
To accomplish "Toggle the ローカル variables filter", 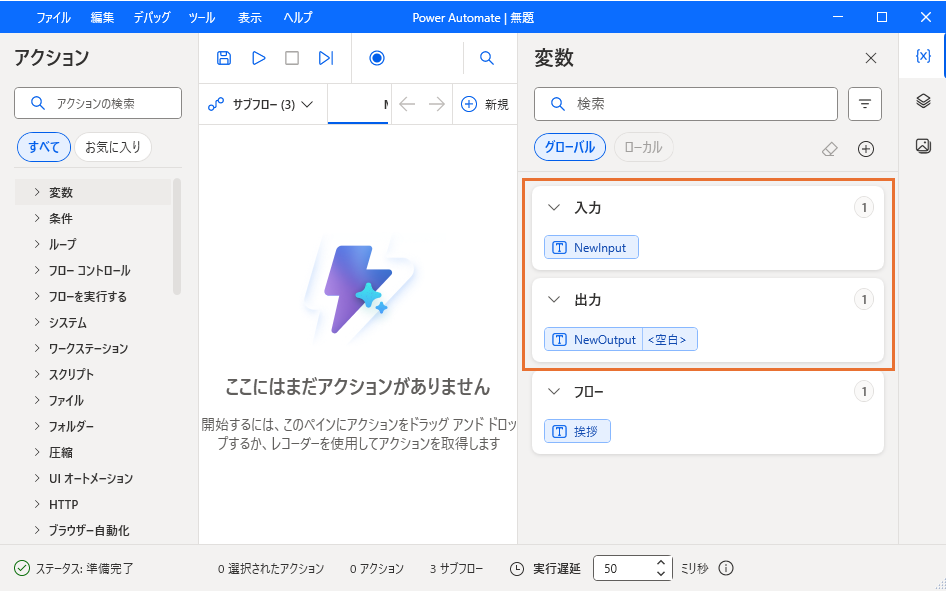I will coord(643,148).
